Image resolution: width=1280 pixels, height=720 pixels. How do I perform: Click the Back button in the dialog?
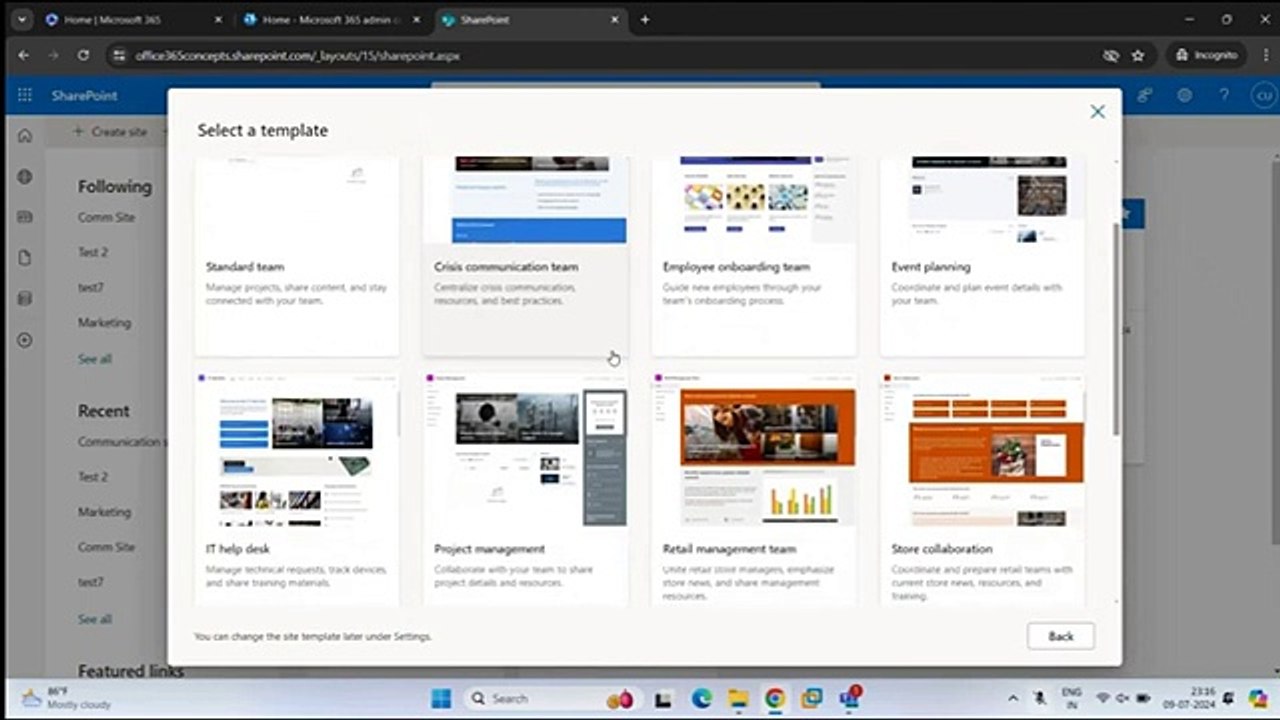(x=1060, y=636)
